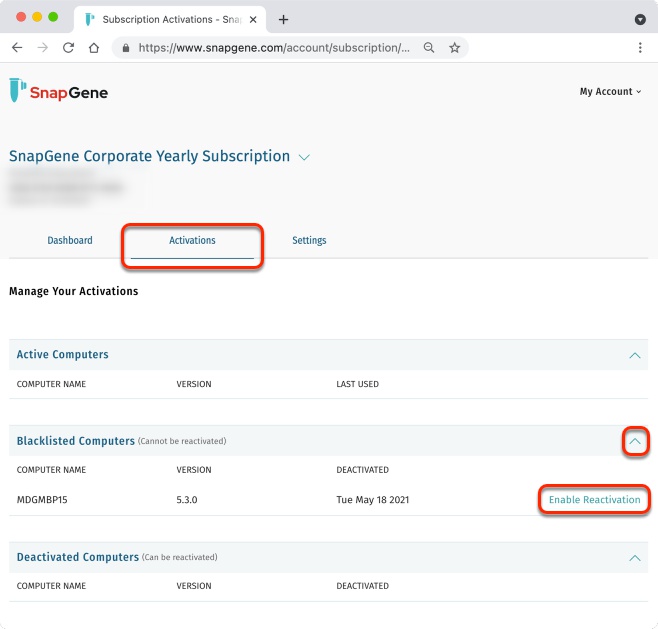Screen dimensions: 658x629
Task: Click the address bar URL
Action: [274, 48]
